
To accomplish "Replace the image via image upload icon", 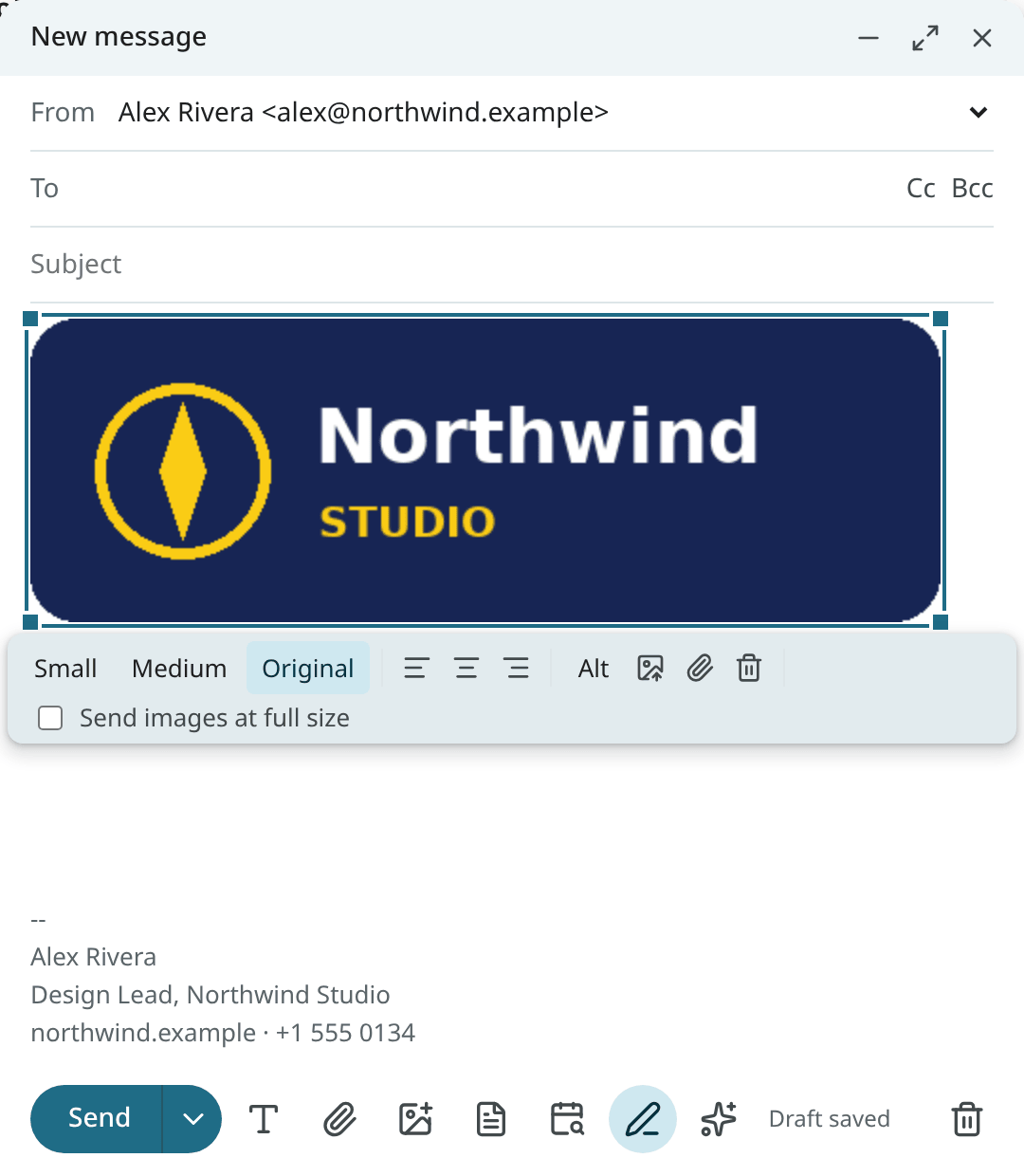I will click(x=650, y=669).
